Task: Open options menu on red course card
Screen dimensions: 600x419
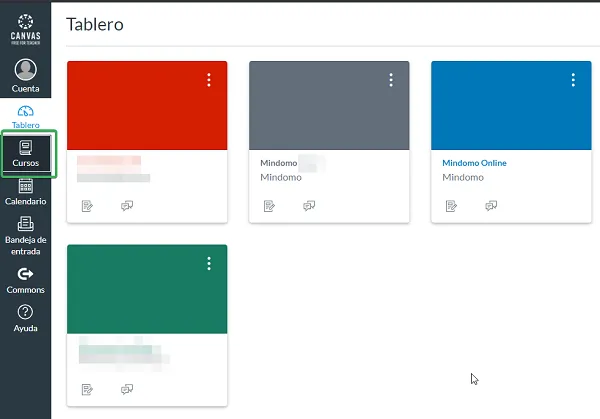Action: point(209,80)
